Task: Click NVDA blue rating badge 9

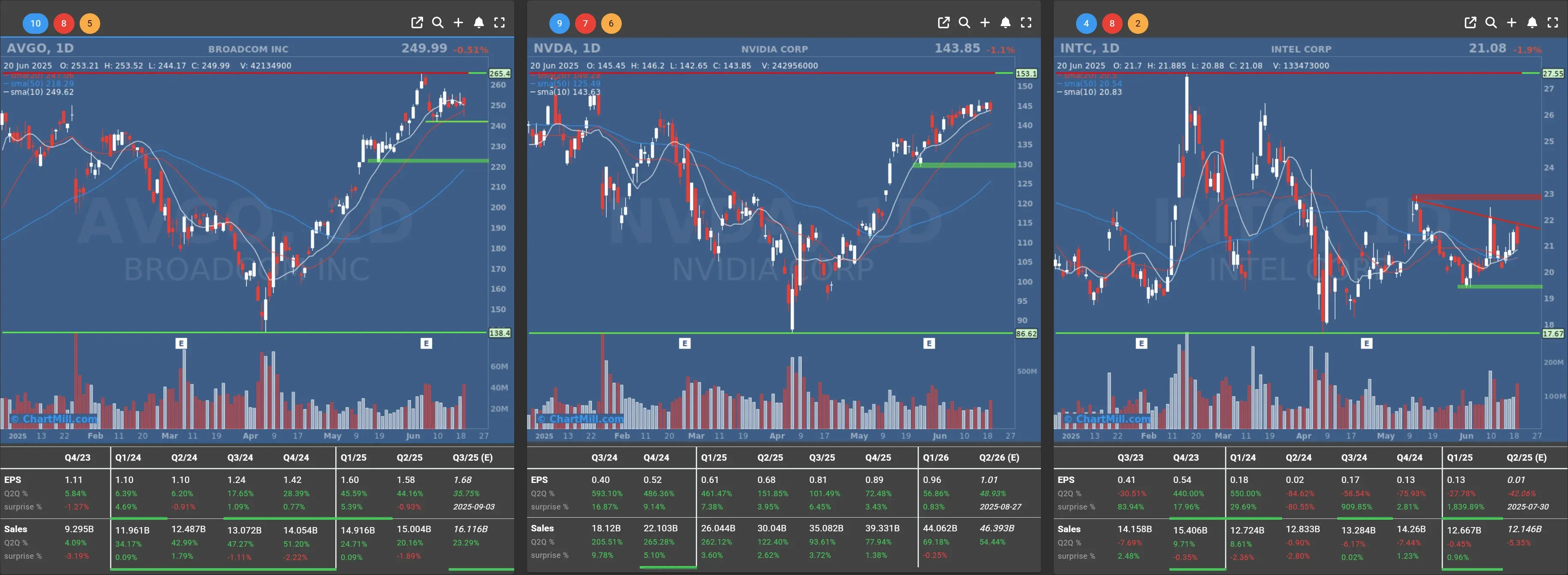Action: click(559, 23)
